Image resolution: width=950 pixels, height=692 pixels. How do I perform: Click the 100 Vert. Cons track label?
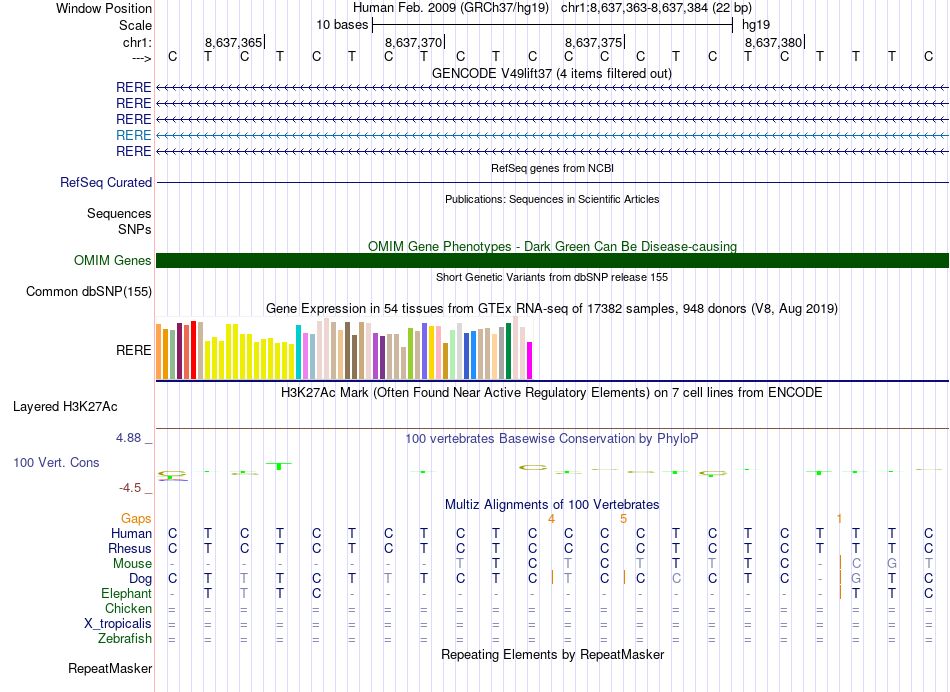(x=56, y=462)
